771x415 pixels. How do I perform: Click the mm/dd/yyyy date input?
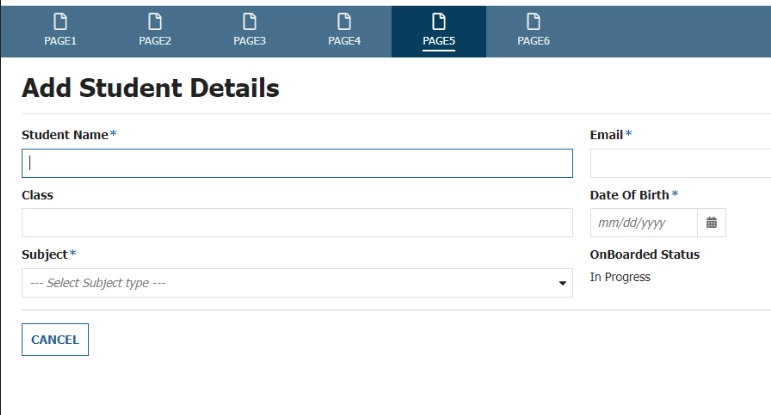[x=644, y=223]
